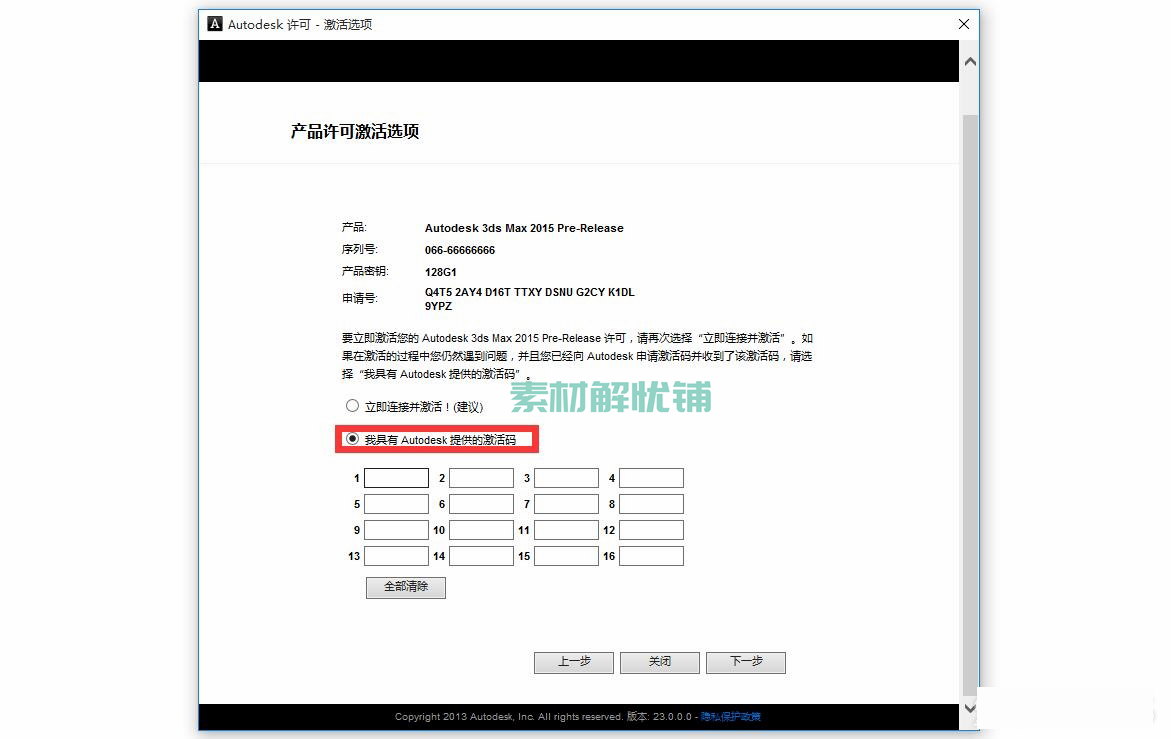Screen dimensions: 1171x739
Task: Click the product key 128G1
Action: pos(441,272)
